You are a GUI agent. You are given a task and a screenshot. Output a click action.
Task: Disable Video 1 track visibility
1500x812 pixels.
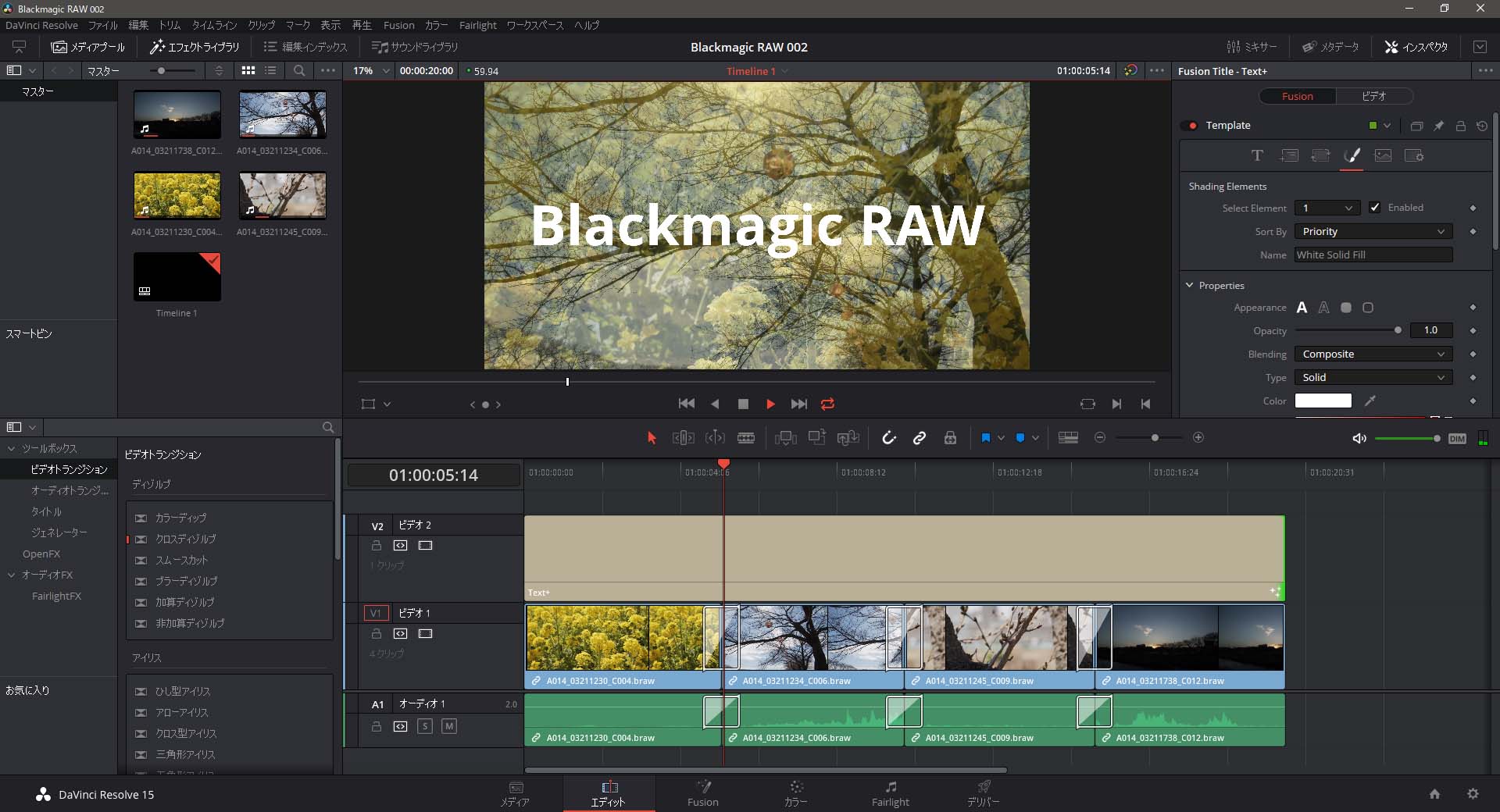coord(425,634)
